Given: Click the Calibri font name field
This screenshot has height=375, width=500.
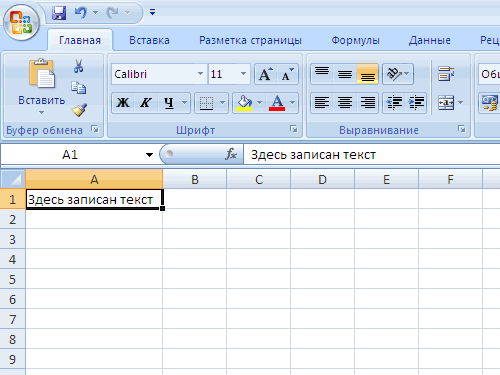Looking at the screenshot, I should [x=154, y=74].
